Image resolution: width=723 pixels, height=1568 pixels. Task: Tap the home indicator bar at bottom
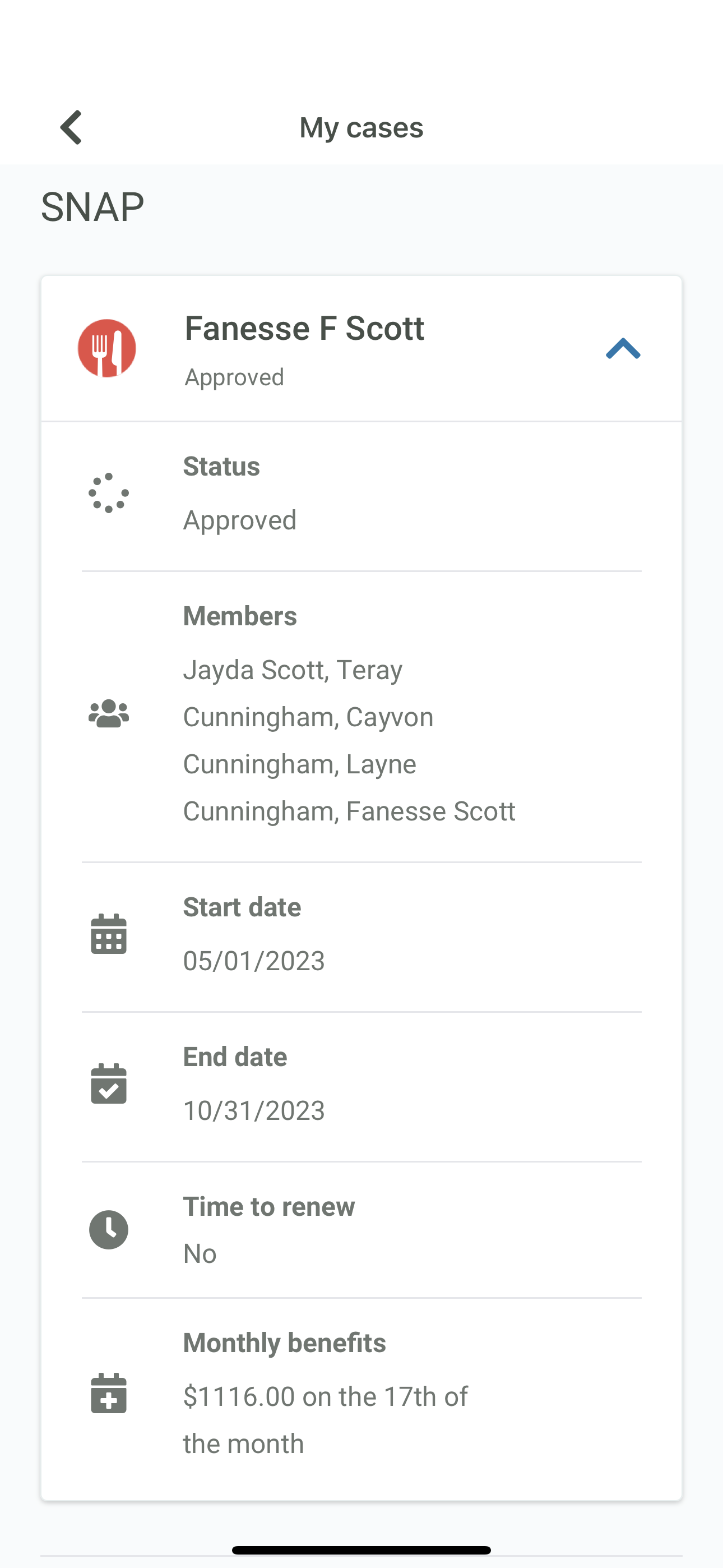(361, 1549)
